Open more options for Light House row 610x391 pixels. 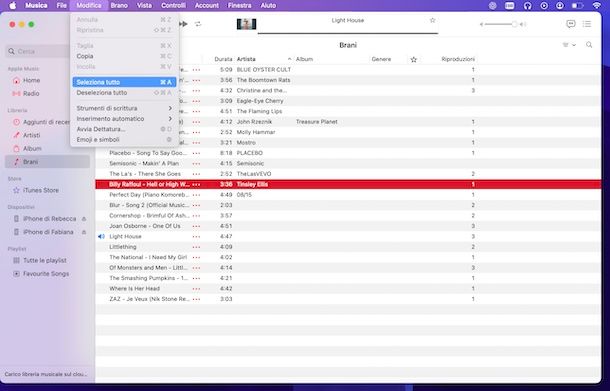(x=196, y=237)
